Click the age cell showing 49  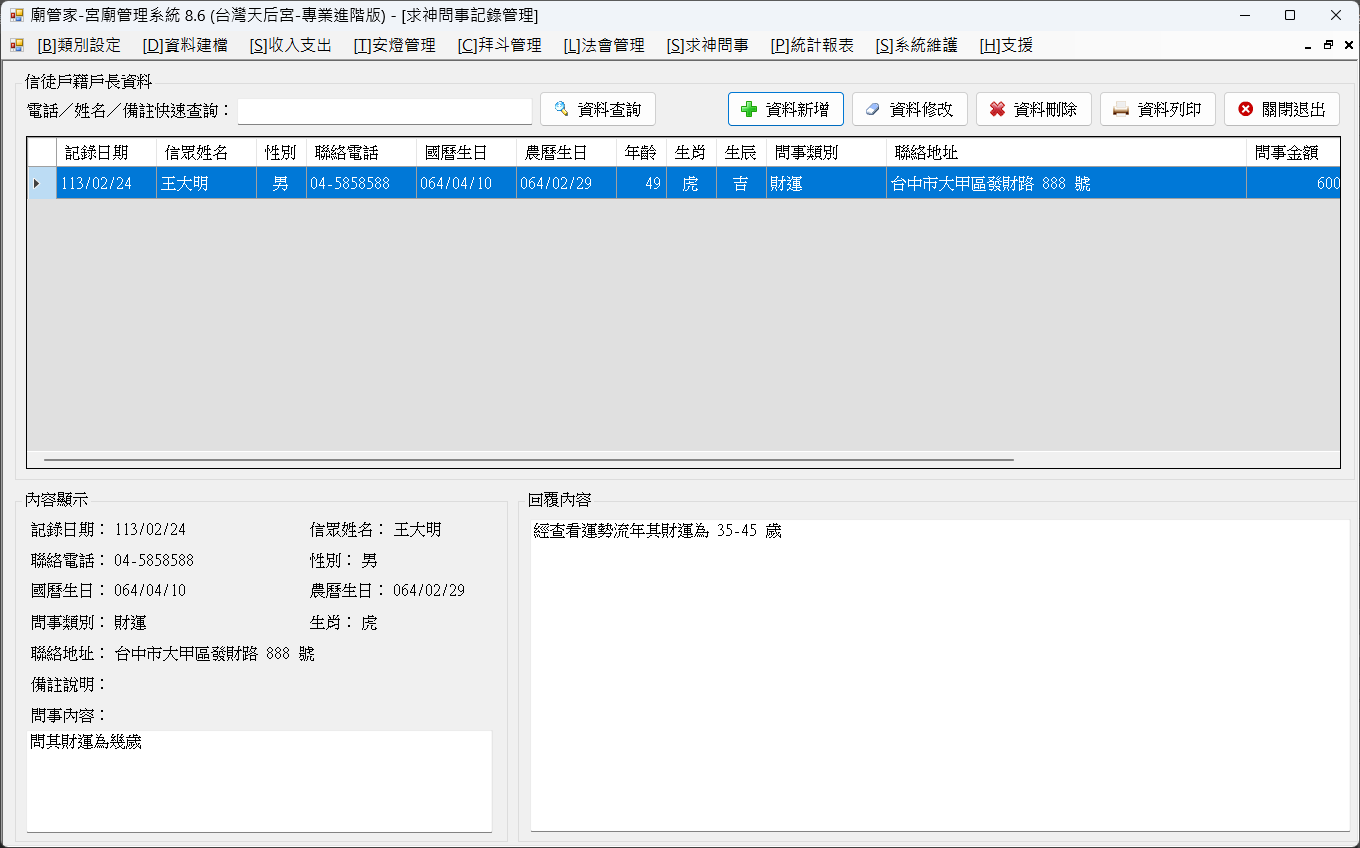[641, 183]
